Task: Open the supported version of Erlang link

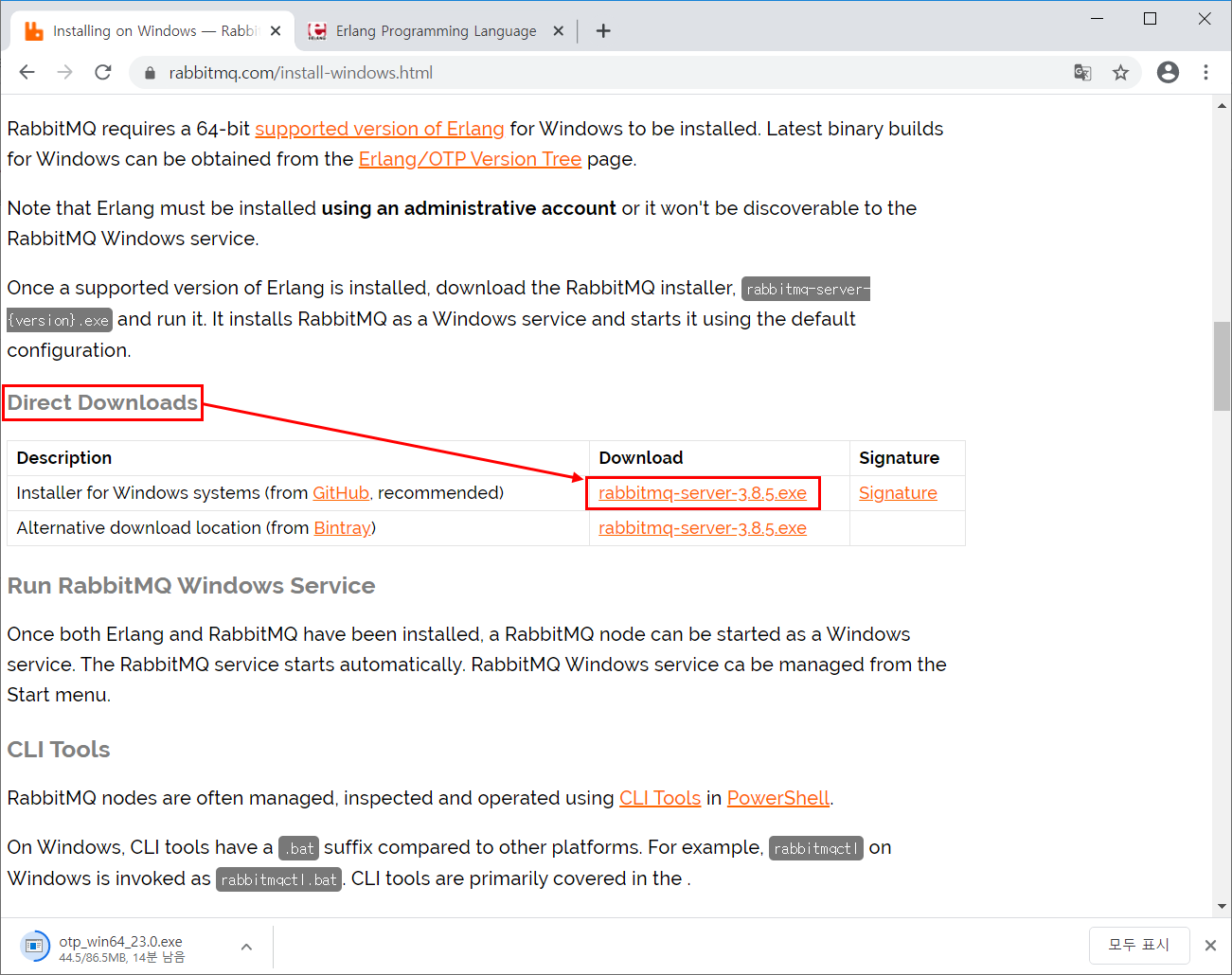Action: click(380, 129)
